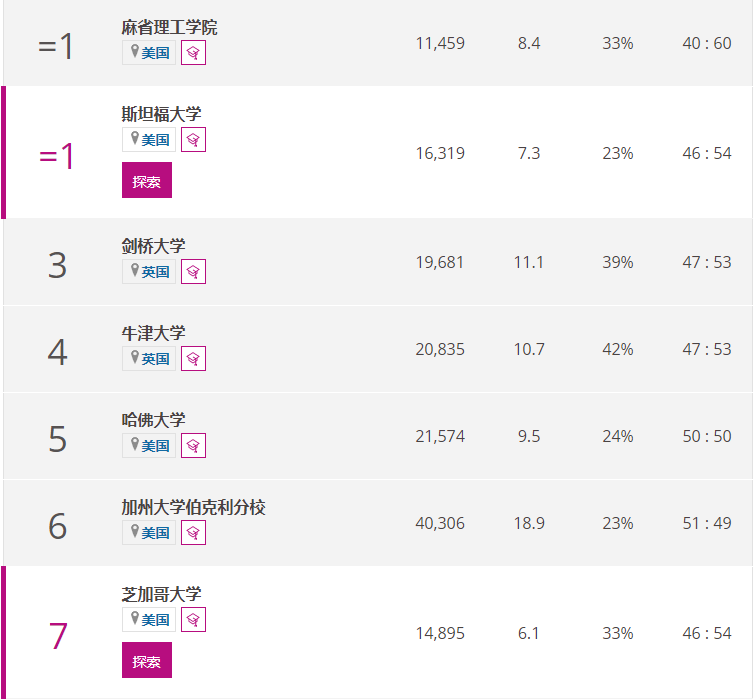The width and height of the screenshot is (755, 699).
Task: Open 牛津大学 university link
Action: [x=153, y=333]
